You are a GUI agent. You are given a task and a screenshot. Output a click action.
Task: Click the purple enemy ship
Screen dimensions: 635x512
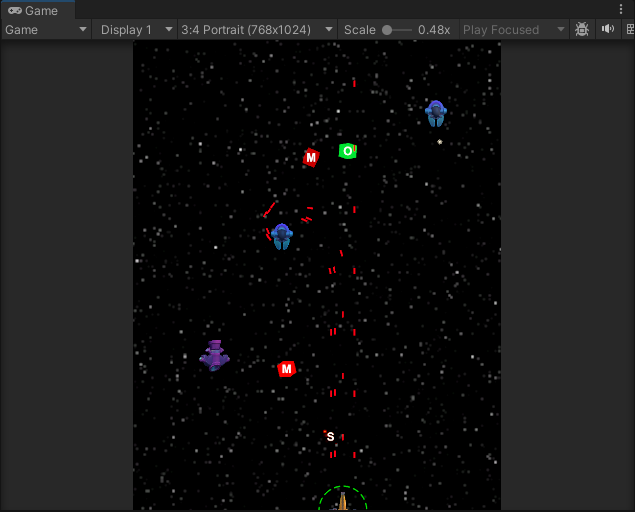click(215, 355)
